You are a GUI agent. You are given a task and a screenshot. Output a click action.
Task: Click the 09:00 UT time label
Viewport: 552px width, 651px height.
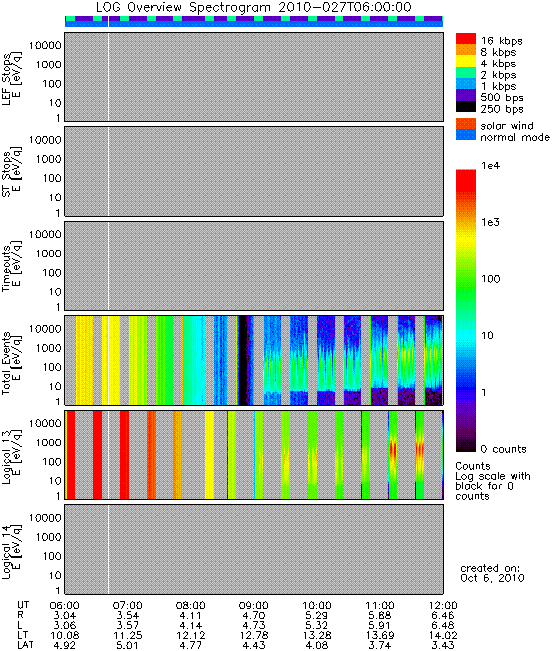[254, 606]
